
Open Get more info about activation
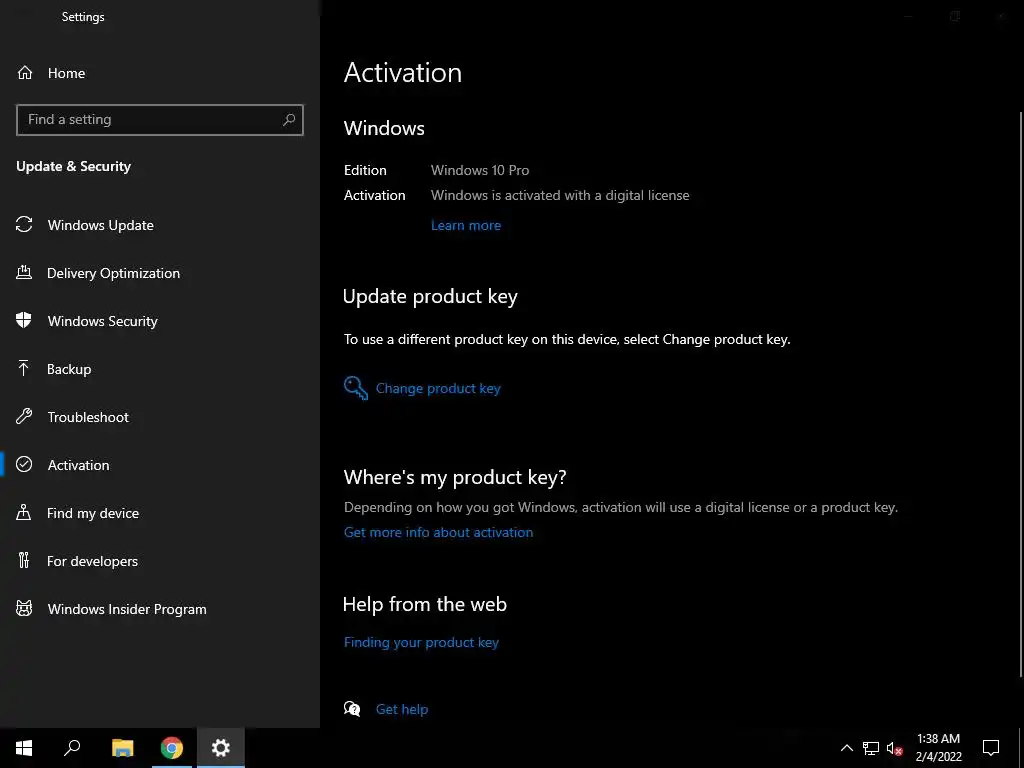point(438,532)
